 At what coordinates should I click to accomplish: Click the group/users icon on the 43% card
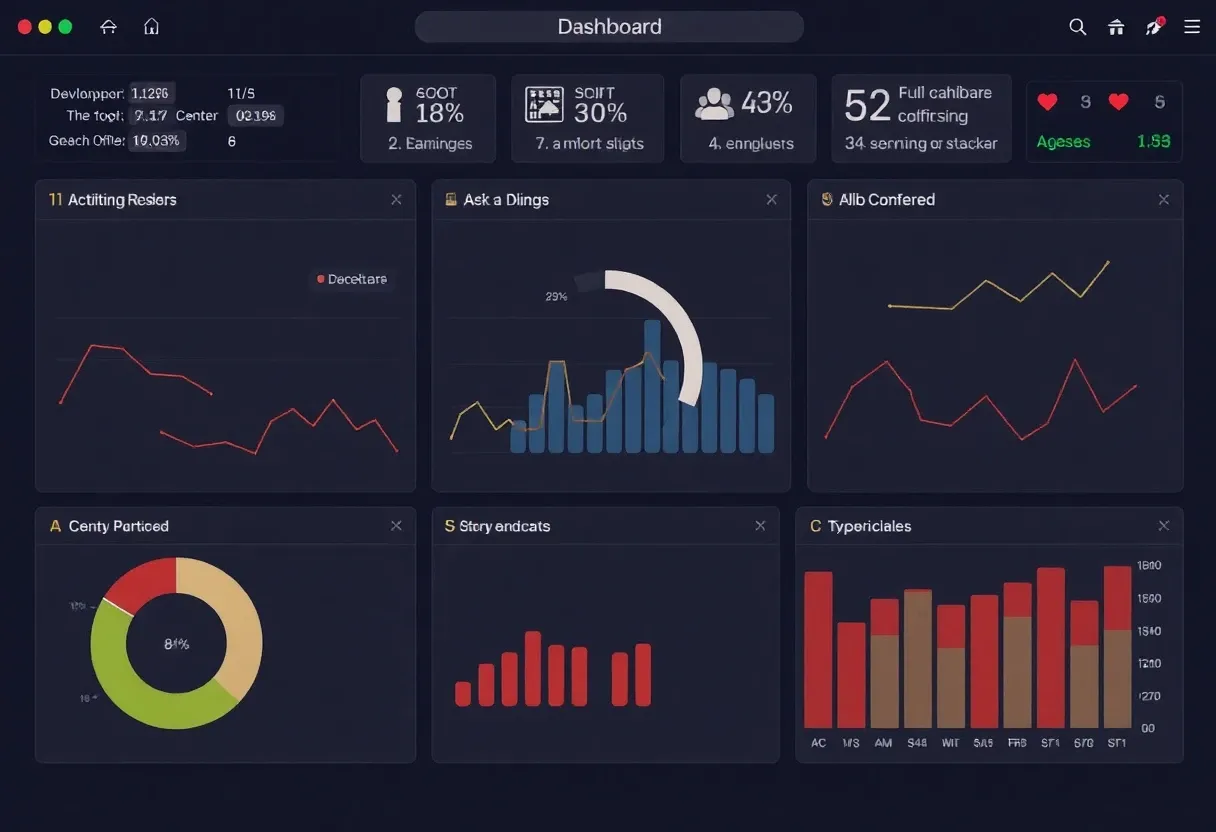click(x=713, y=101)
